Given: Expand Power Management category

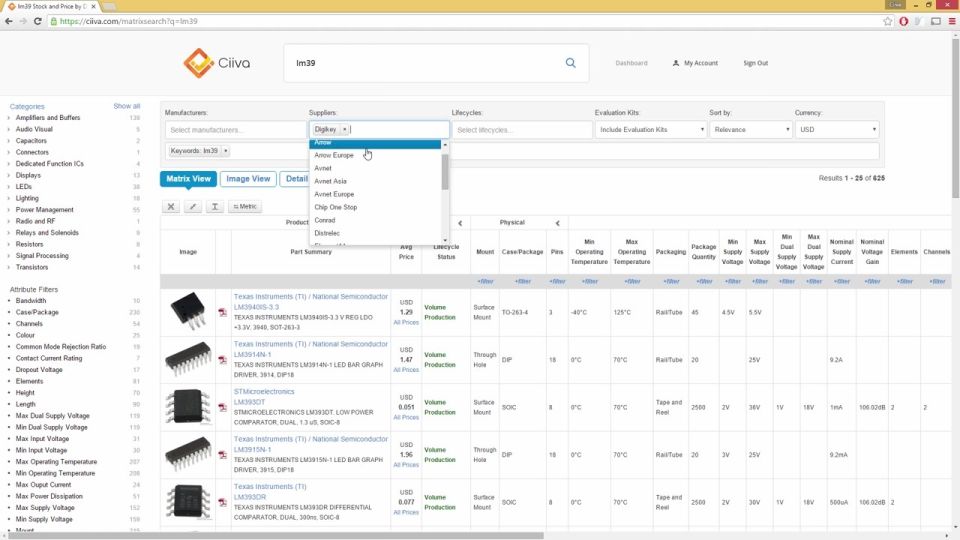Looking at the screenshot, I should point(44,210).
